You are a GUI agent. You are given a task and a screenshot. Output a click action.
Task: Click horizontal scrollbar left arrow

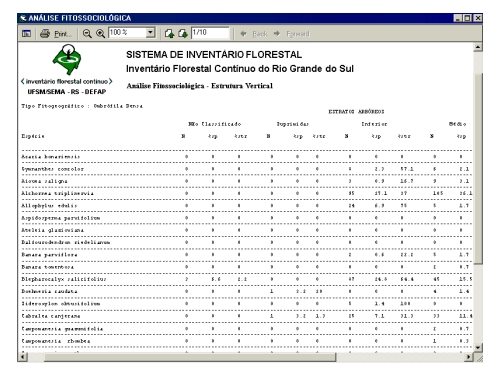pyautogui.click(x=23, y=357)
